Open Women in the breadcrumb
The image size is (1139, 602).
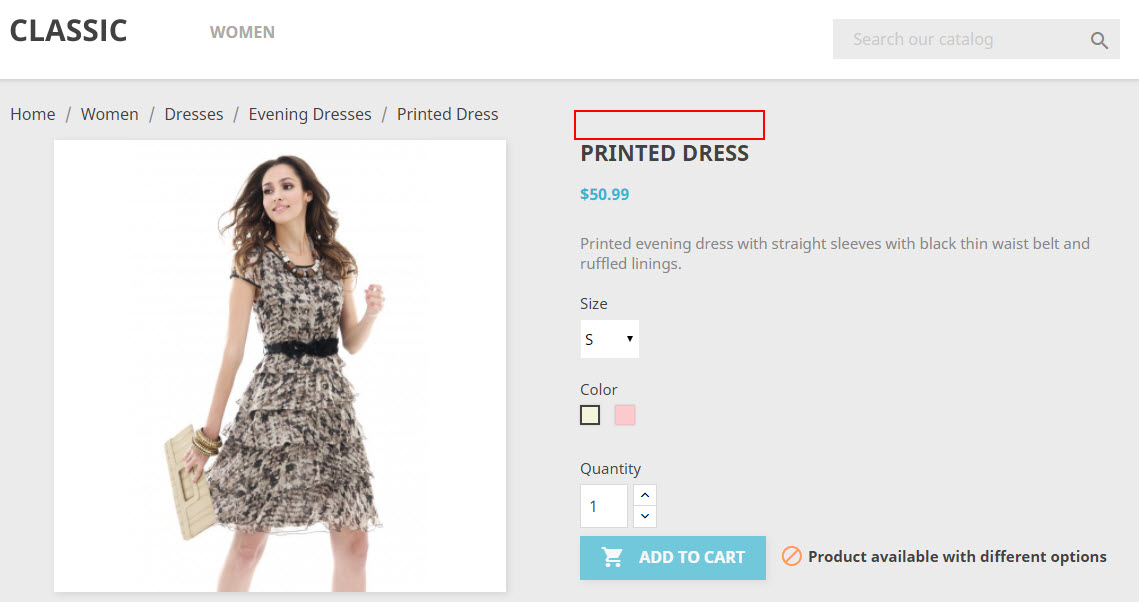click(x=110, y=114)
